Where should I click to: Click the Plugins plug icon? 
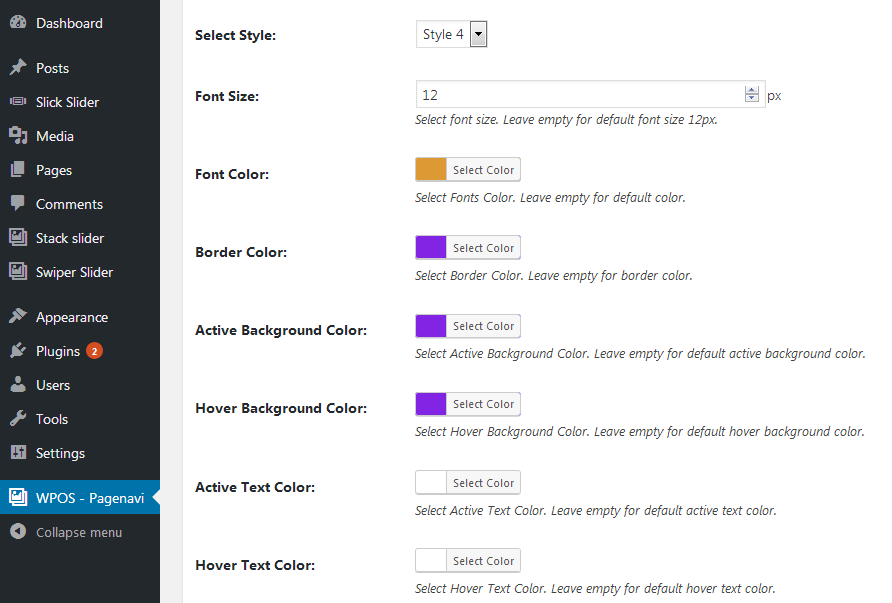coord(18,351)
